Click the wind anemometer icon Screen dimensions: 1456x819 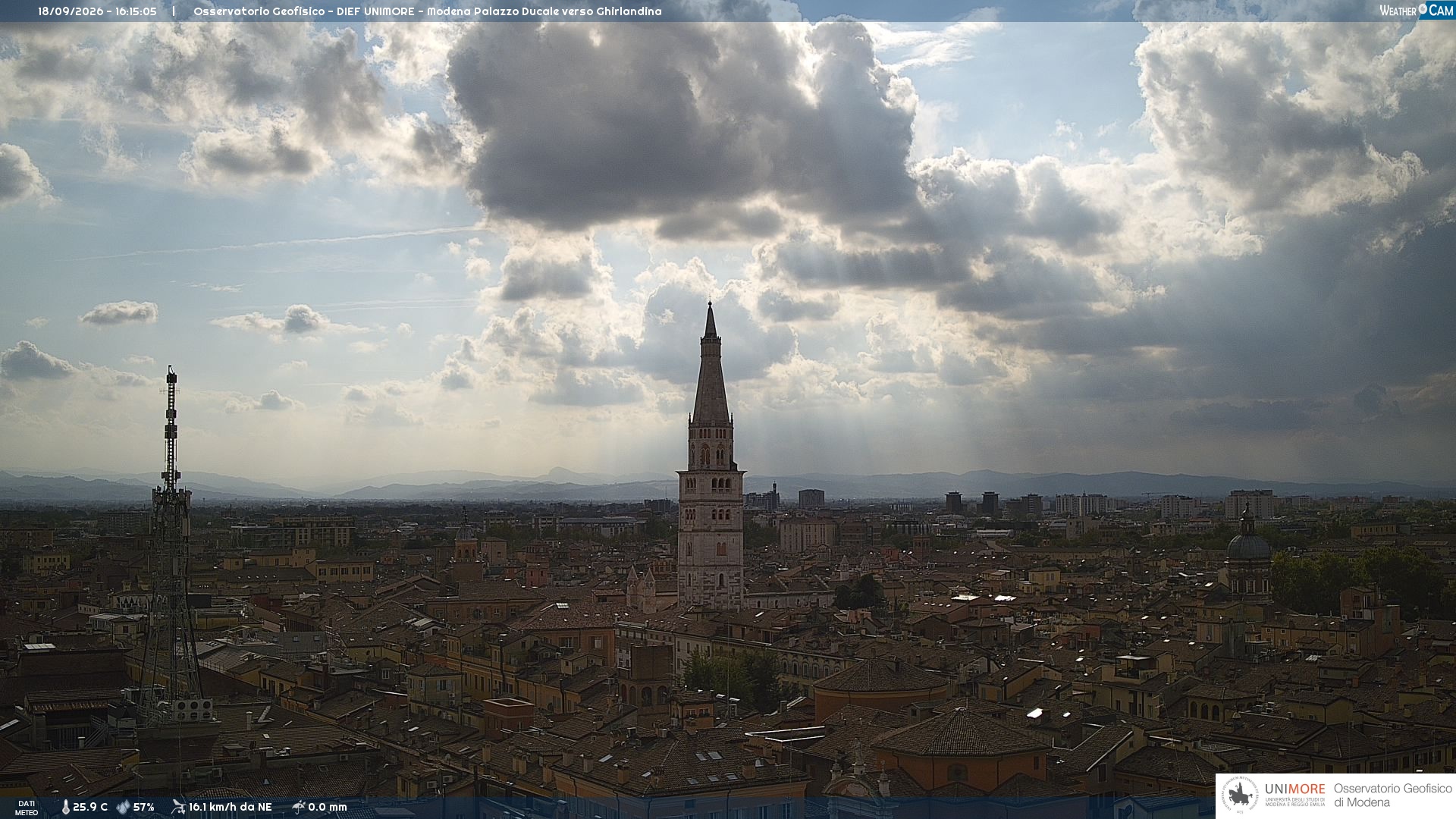point(178,807)
